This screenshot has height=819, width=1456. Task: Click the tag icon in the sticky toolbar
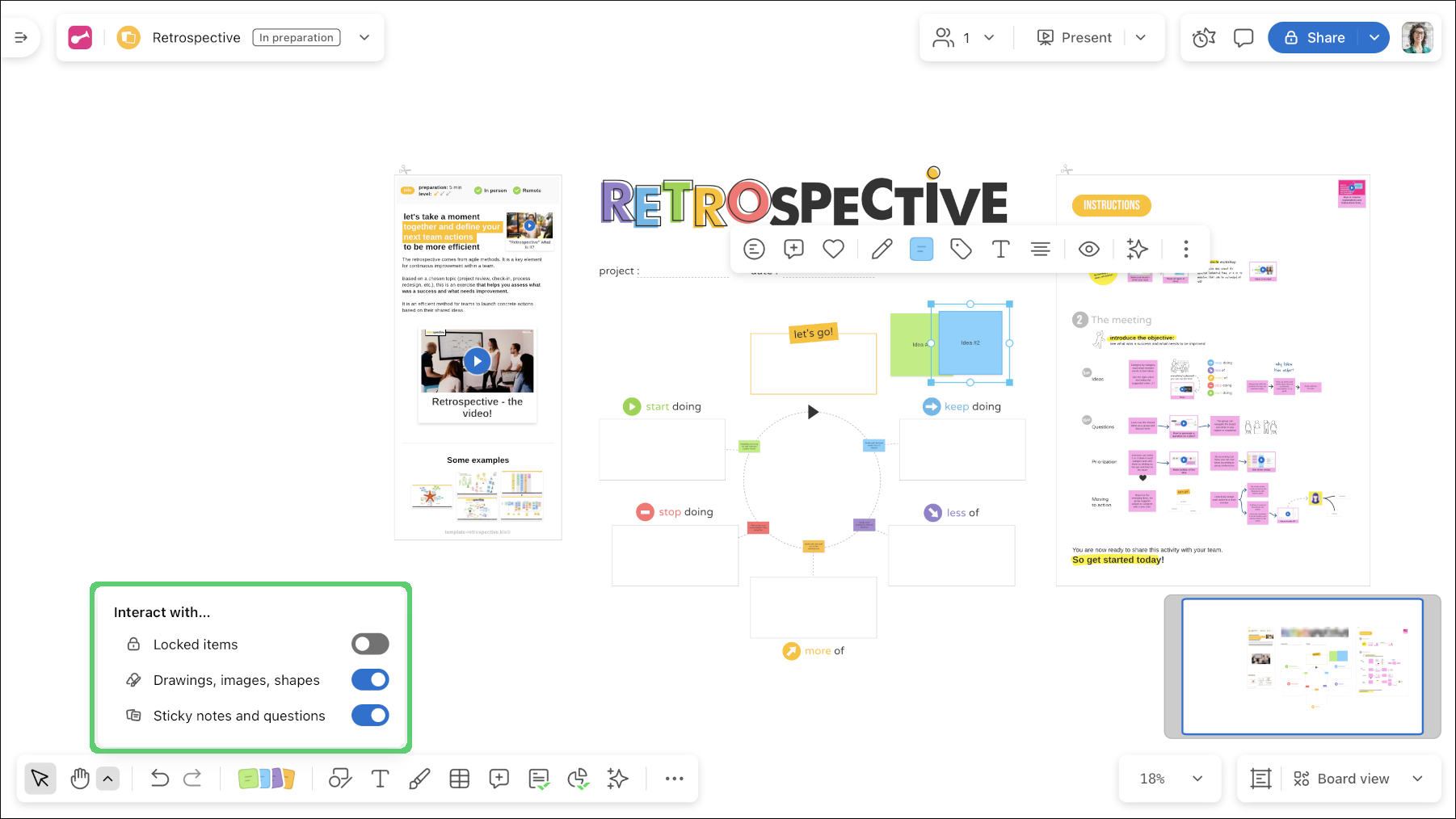click(x=961, y=249)
